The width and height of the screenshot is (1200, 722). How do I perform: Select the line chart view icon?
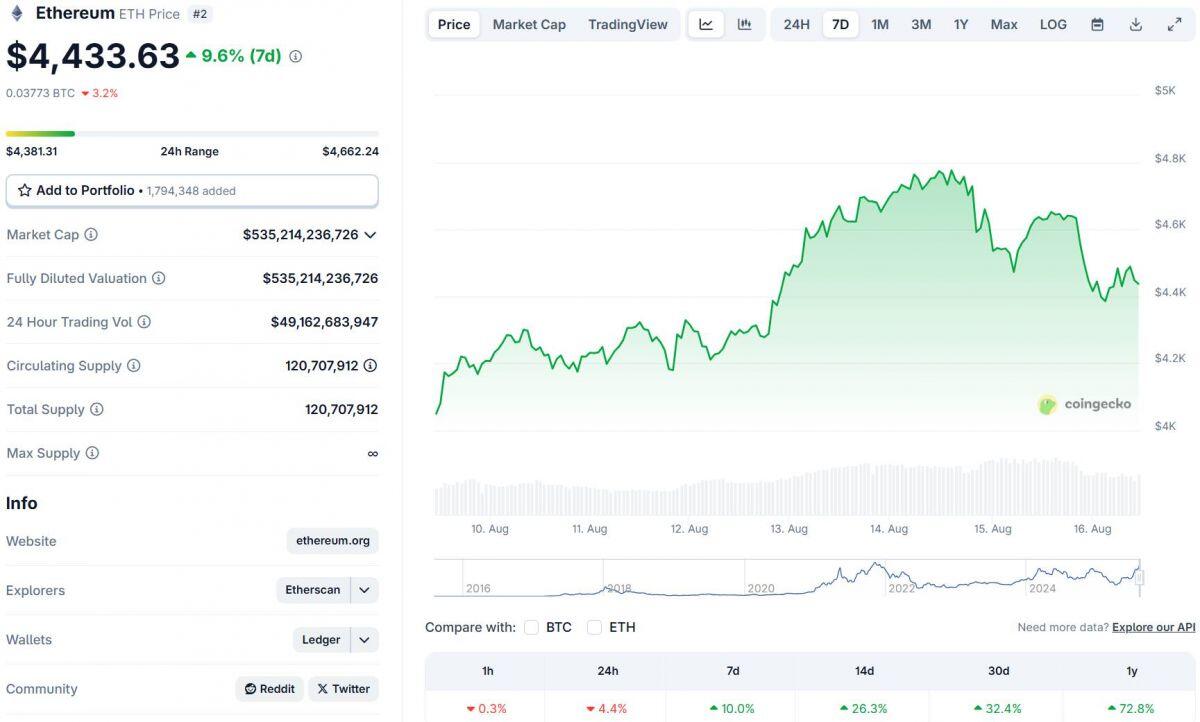(x=706, y=23)
